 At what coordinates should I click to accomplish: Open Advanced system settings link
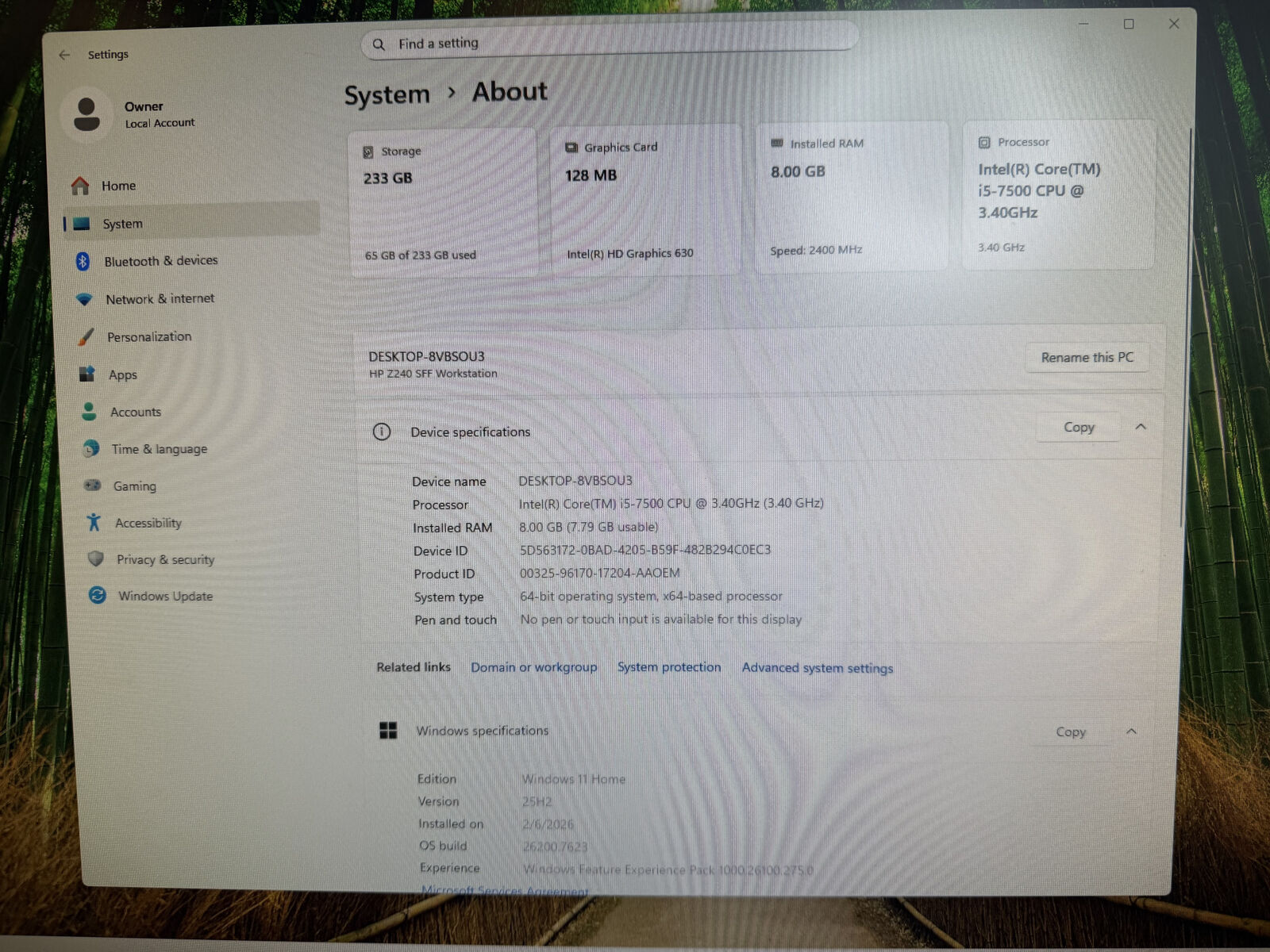pos(817,668)
